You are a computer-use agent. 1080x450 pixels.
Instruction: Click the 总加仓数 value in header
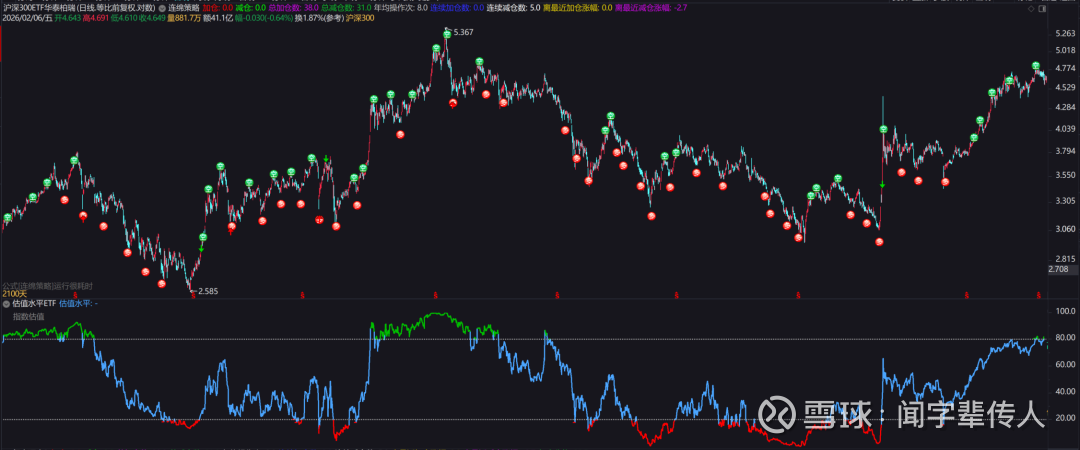click(311, 6)
